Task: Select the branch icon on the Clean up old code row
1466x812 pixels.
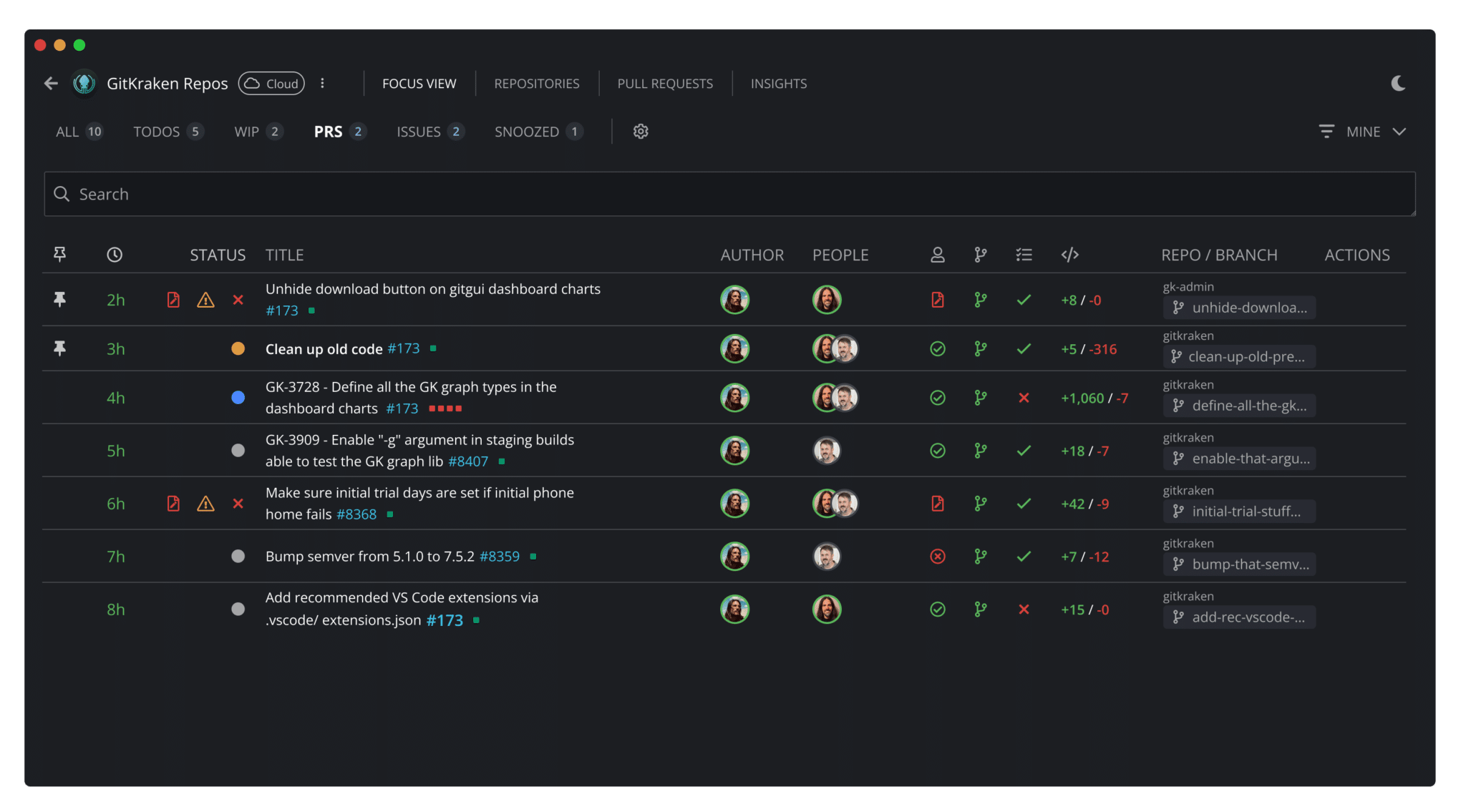Action: 981,349
